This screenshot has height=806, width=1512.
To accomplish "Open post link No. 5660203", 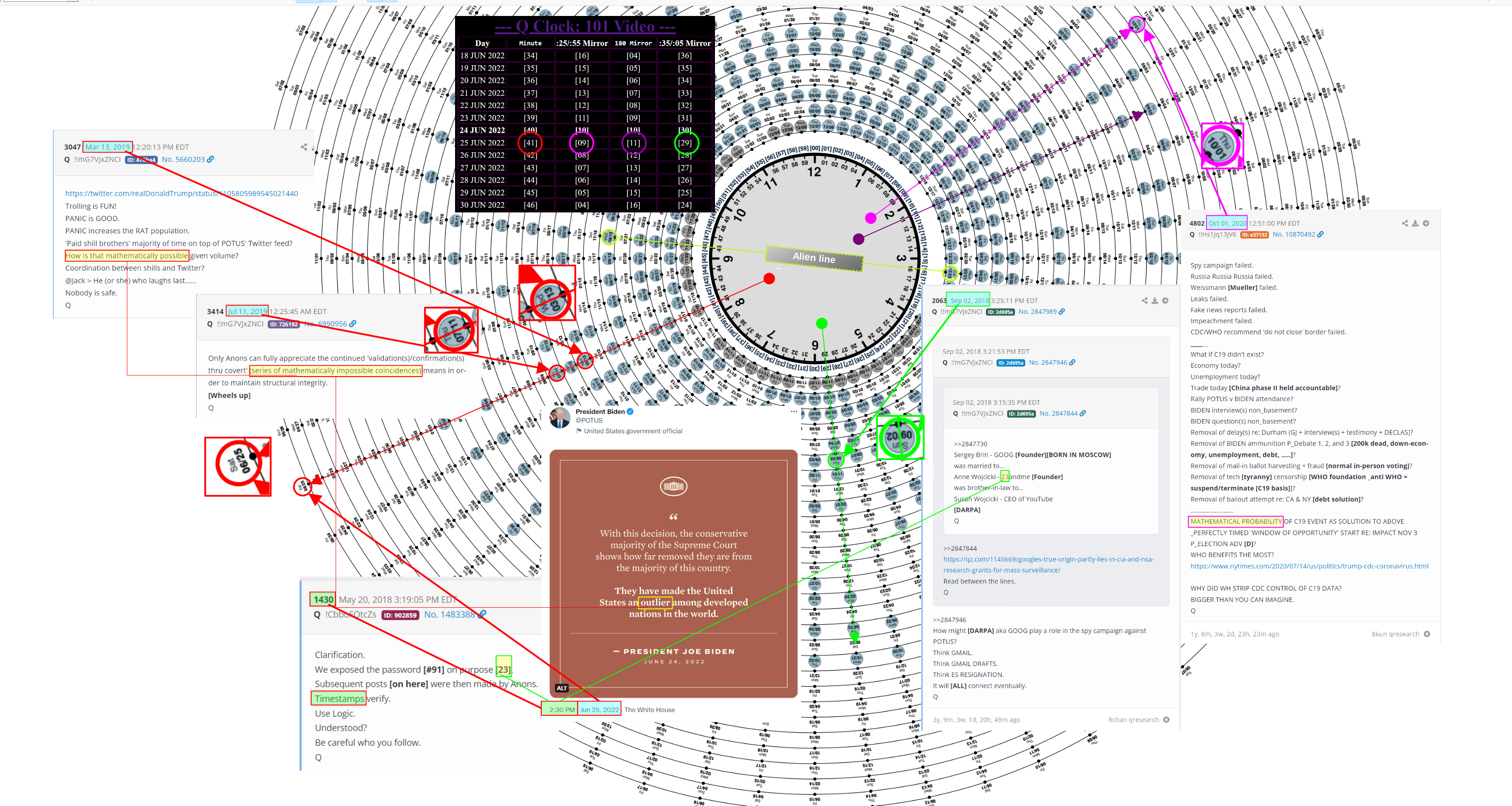I will pos(183,160).
